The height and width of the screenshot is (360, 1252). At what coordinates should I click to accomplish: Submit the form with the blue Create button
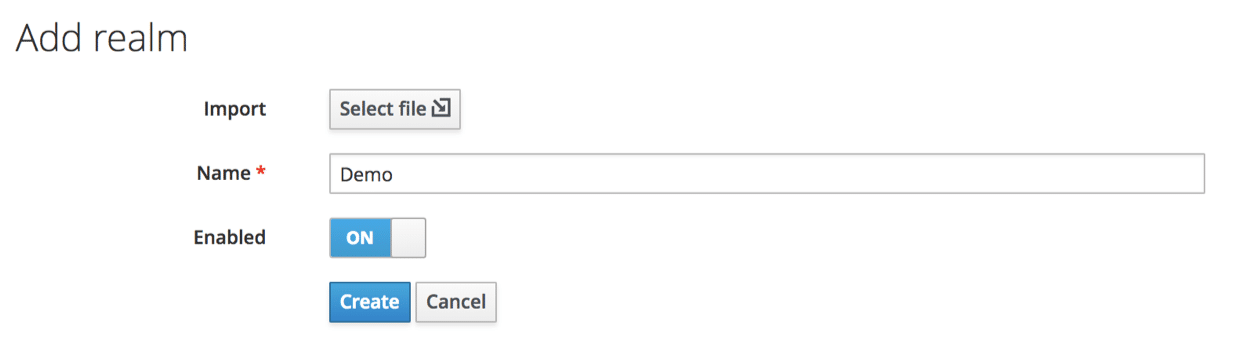[370, 302]
